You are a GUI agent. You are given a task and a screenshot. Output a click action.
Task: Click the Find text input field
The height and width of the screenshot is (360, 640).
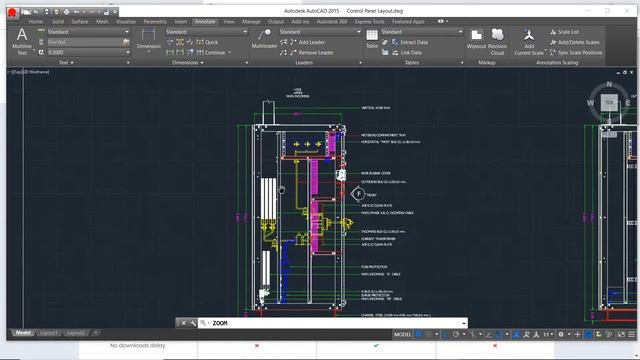[x=84, y=42]
